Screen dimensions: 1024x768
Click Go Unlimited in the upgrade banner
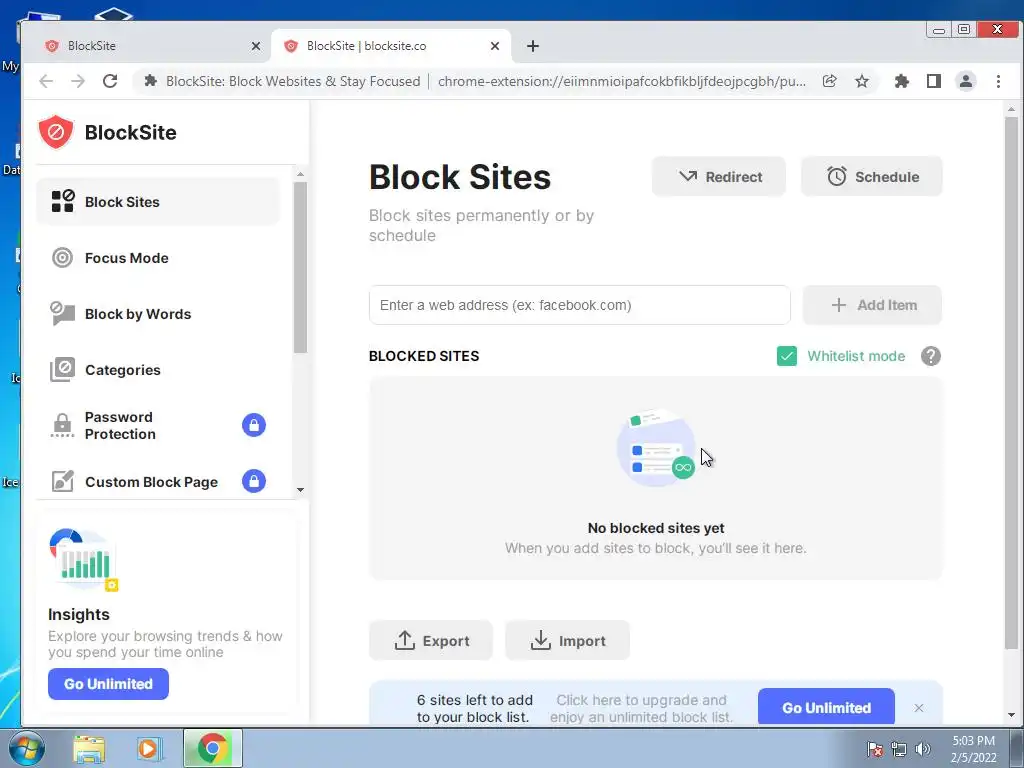[x=826, y=707]
